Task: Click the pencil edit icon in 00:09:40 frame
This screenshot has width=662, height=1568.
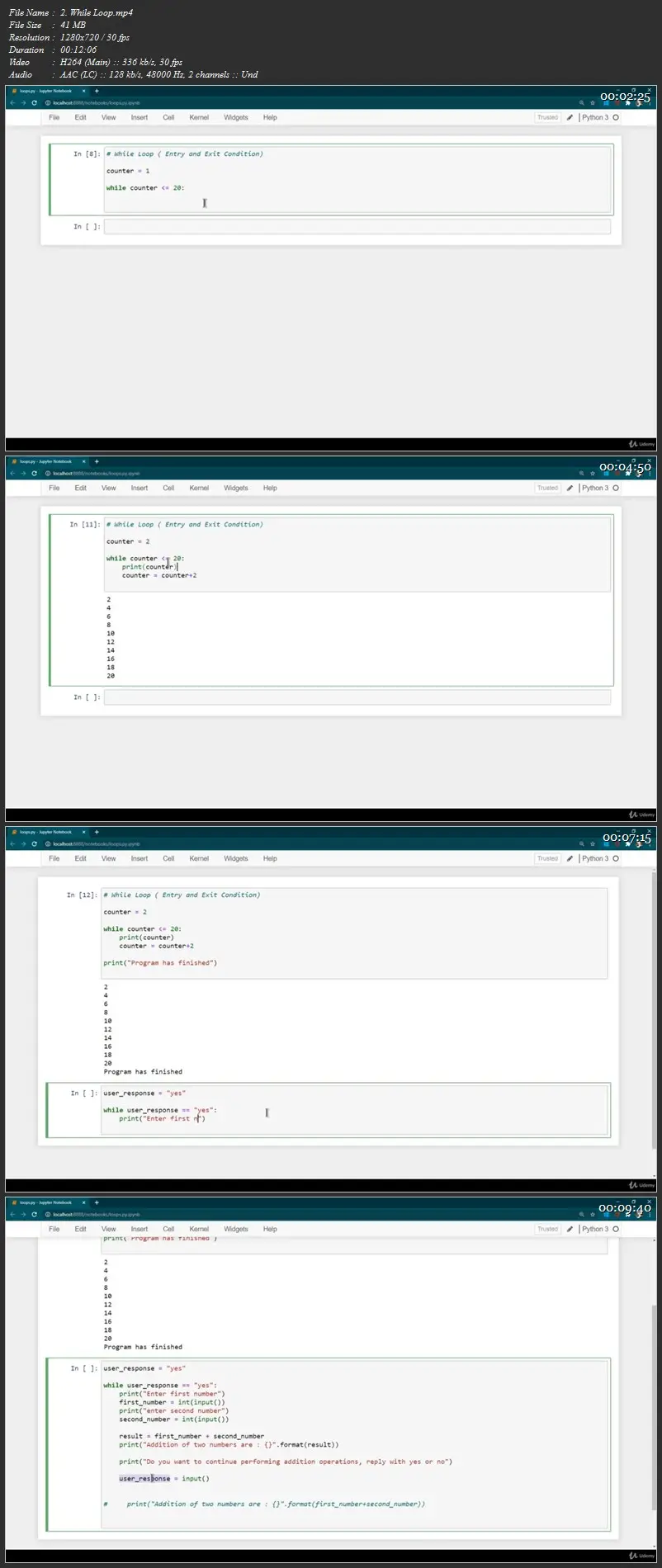Action: (570, 1229)
